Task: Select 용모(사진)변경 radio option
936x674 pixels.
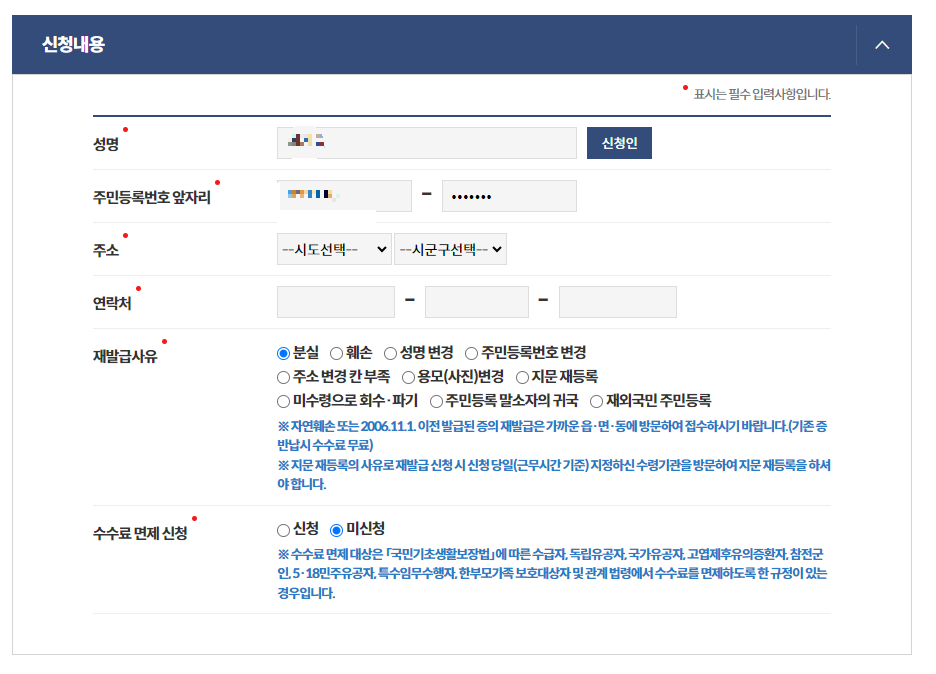Action: [x=408, y=377]
